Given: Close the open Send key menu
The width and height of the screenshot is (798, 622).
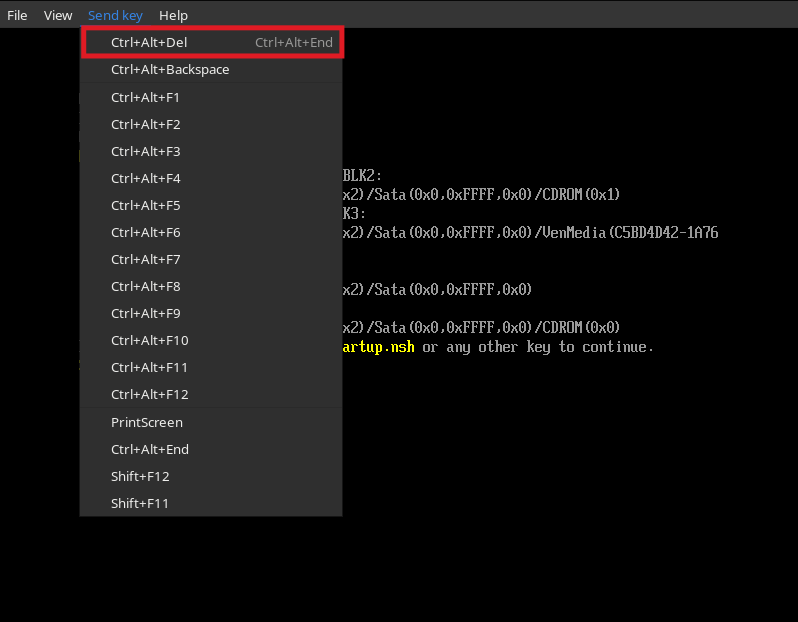Looking at the screenshot, I should point(115,15).
